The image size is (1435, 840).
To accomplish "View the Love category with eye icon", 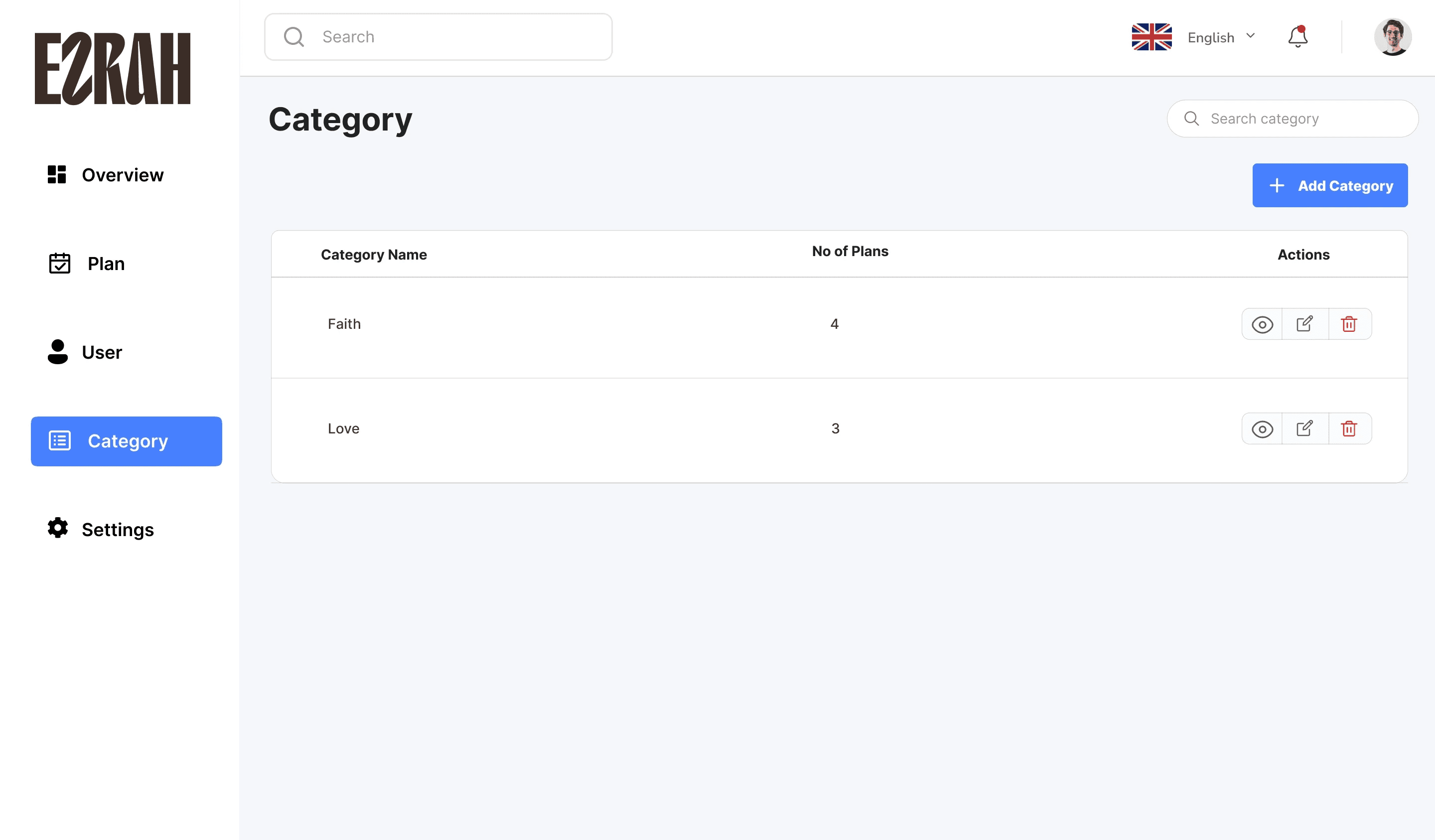I will (1262, 429).
